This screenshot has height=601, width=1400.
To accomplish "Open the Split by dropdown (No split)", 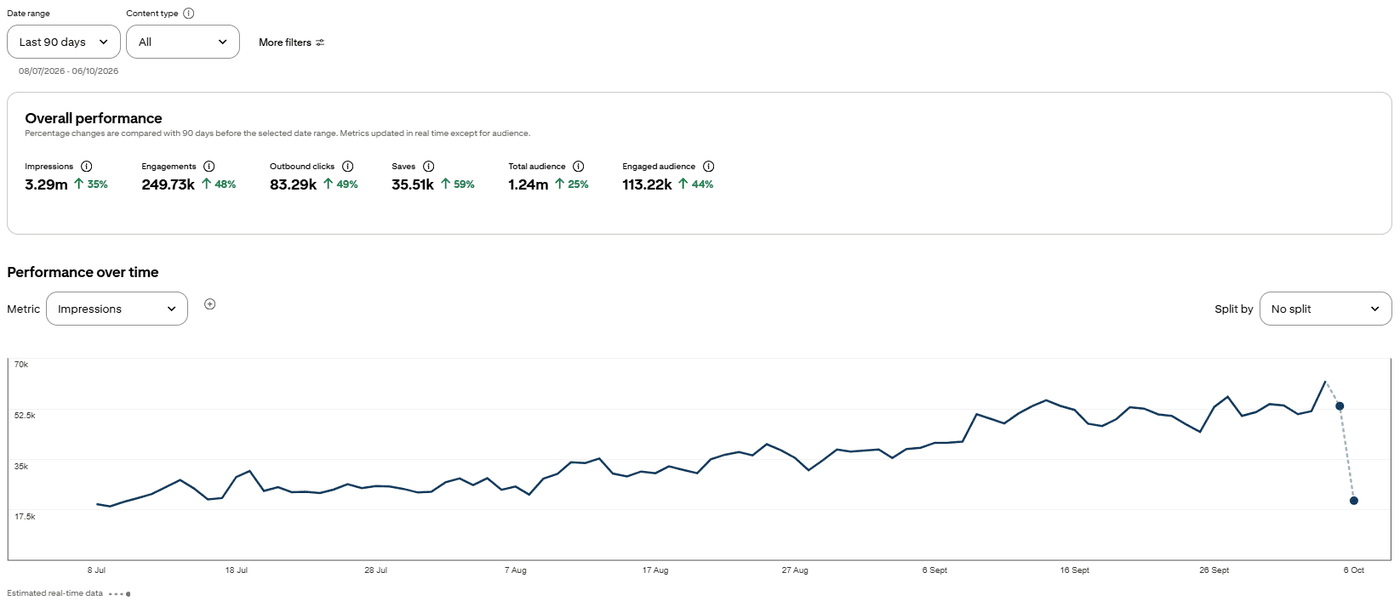I will pyautogui.click(x=1325, y=309).
